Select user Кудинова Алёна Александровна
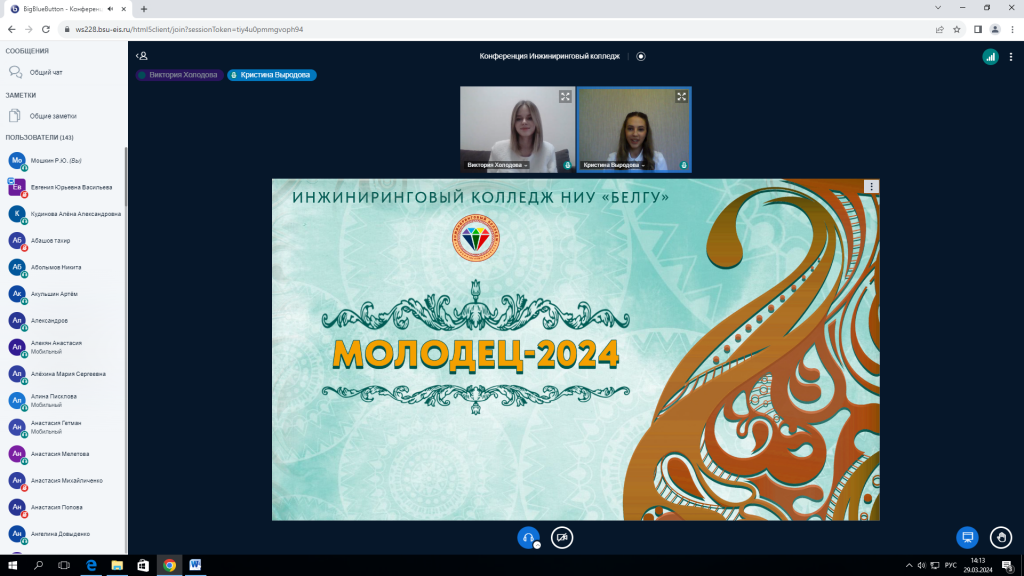Screen dimensions: 1024x576 click(x=63, y=214)
